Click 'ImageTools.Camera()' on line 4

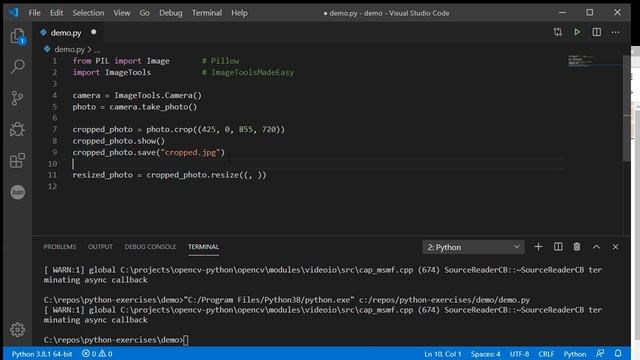click(158, 95)
